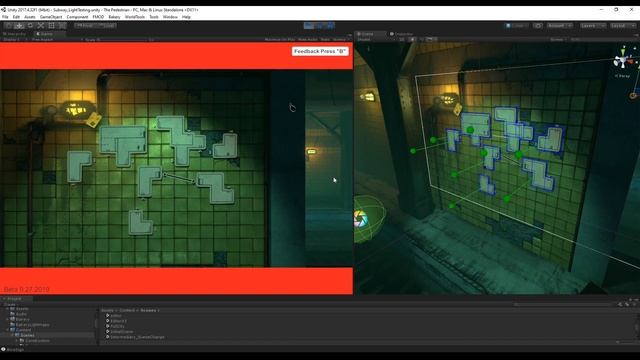Click the Feedback Press "B" button
640x360 pixels.
[320, 51]
